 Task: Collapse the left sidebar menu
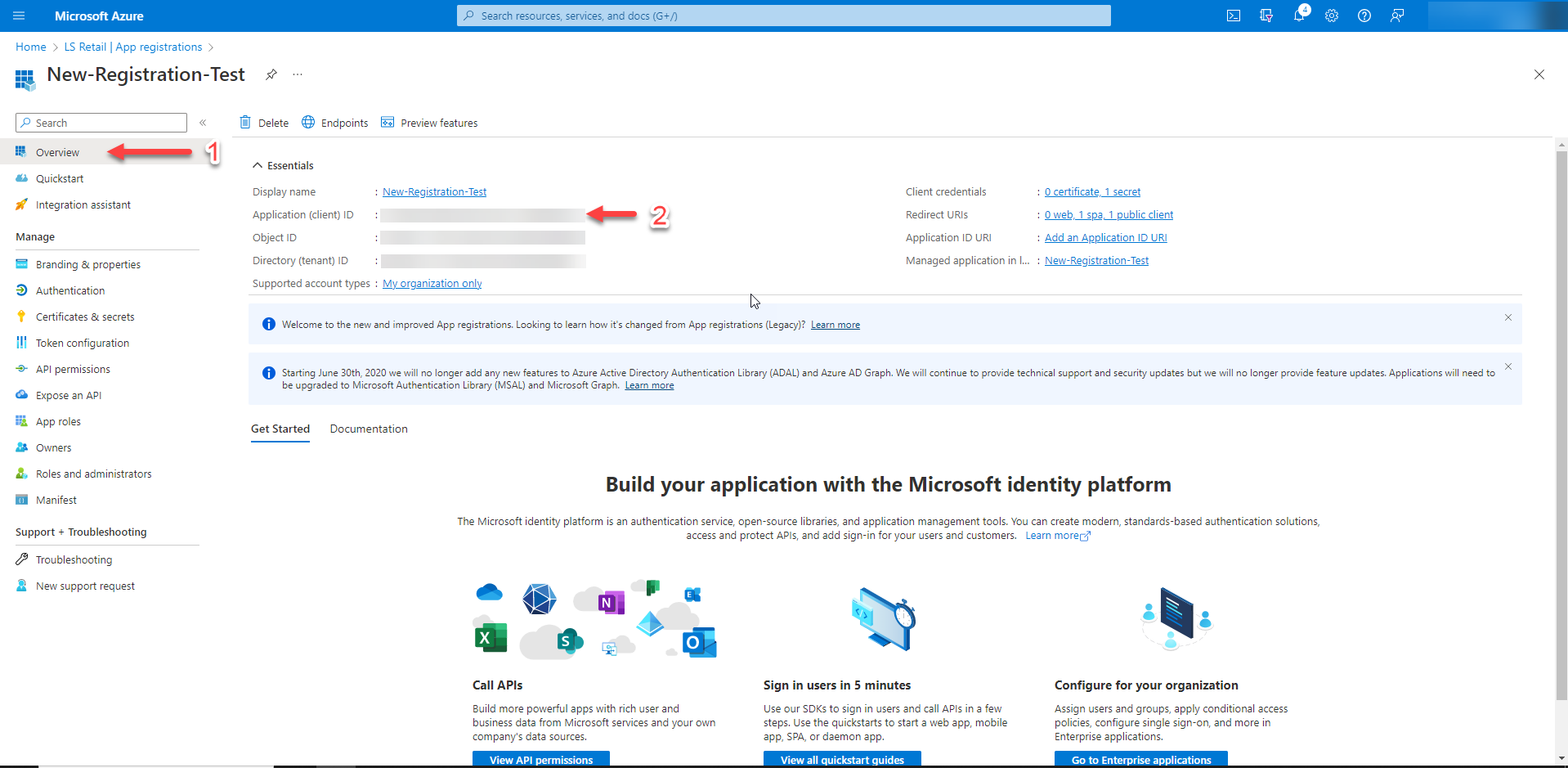[203, 123]
